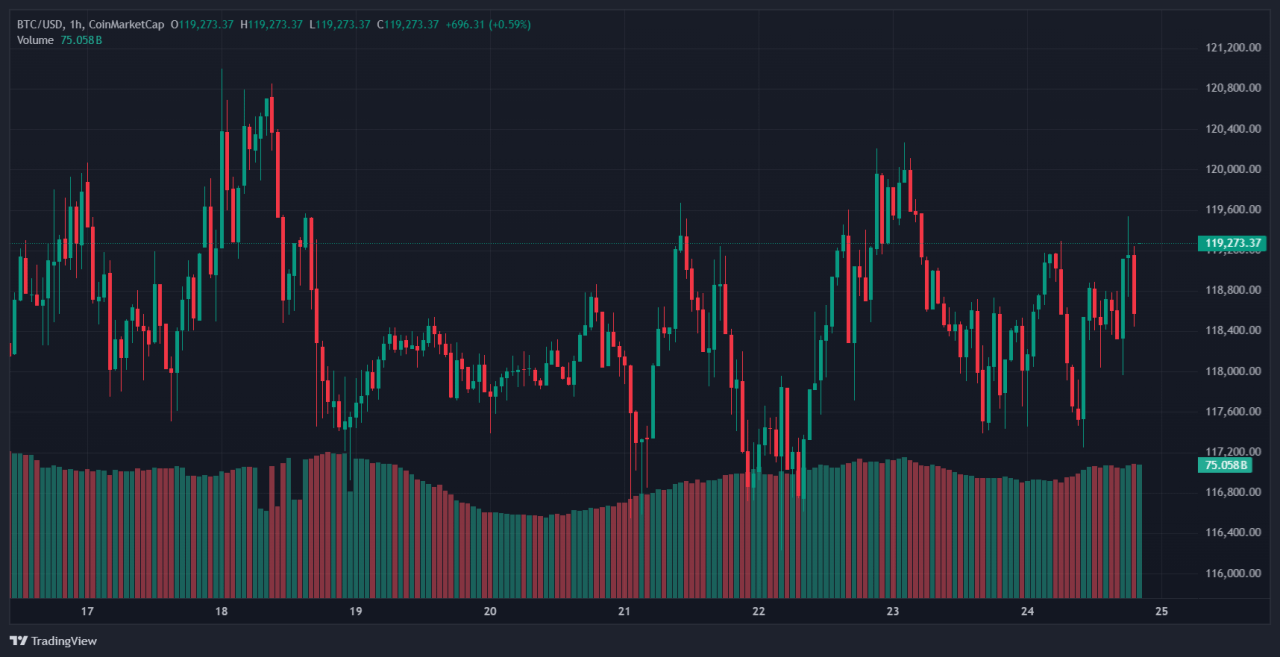Select date 19 on the time axis
1280x657 pixels.
tap(355, 611)
